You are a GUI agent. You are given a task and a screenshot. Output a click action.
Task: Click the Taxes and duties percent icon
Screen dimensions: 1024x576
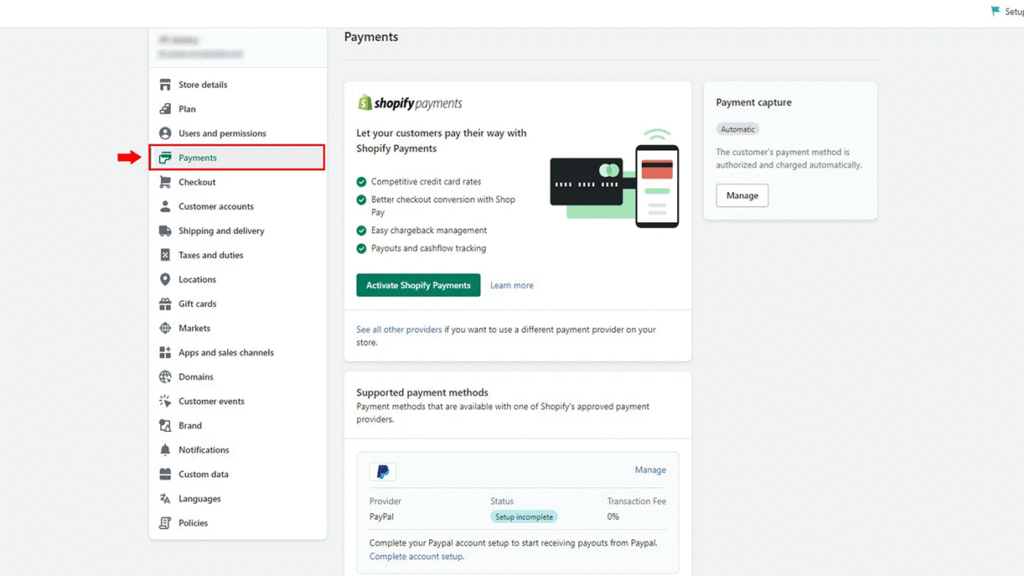click(x=165, y=255)
